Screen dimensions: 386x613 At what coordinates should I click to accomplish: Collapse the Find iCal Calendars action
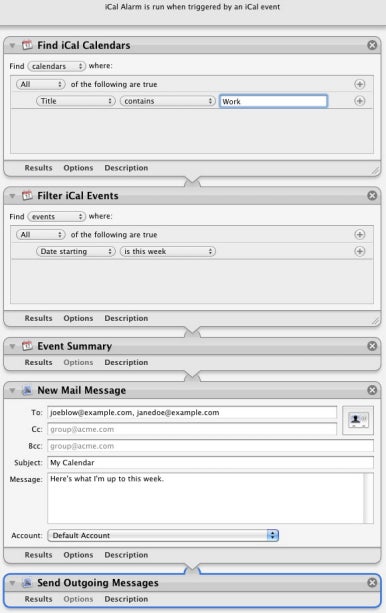pyautogui.click(x=12, y=46)
